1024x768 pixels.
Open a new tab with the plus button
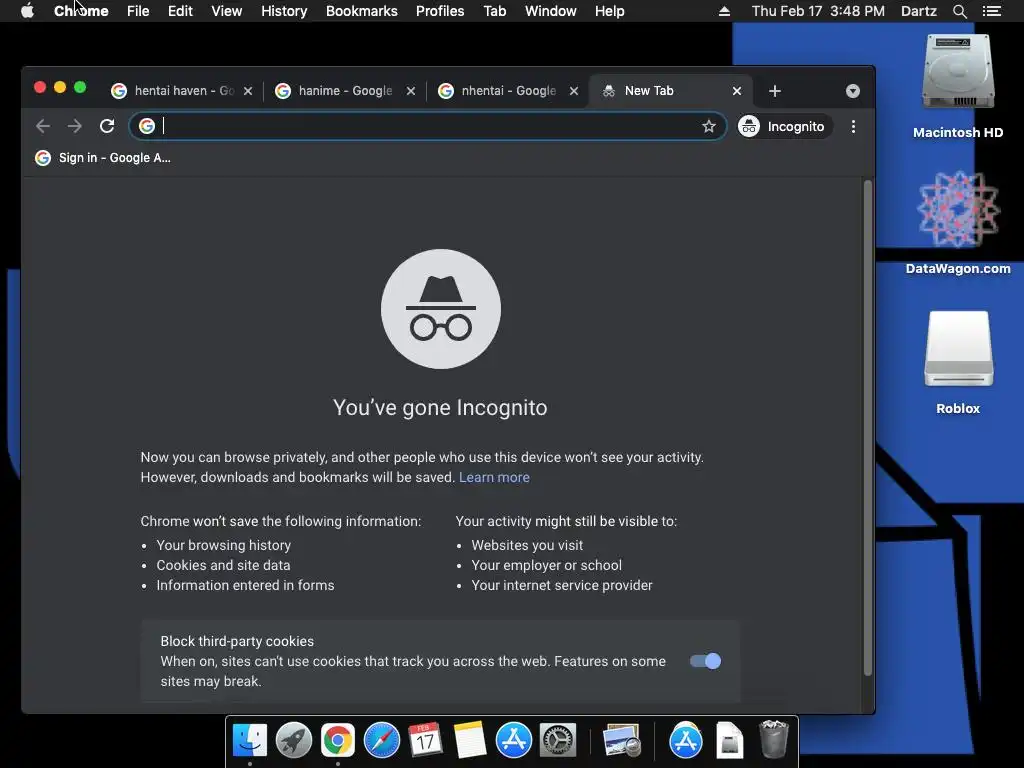click(775, 91)
